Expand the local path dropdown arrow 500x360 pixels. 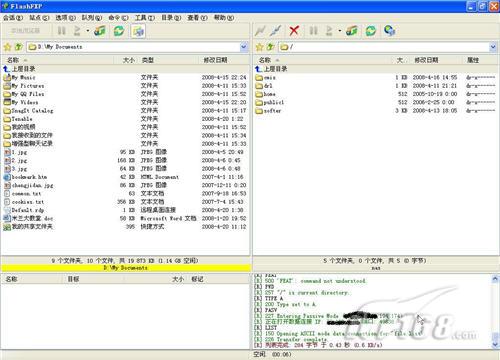tap(244, 47)
